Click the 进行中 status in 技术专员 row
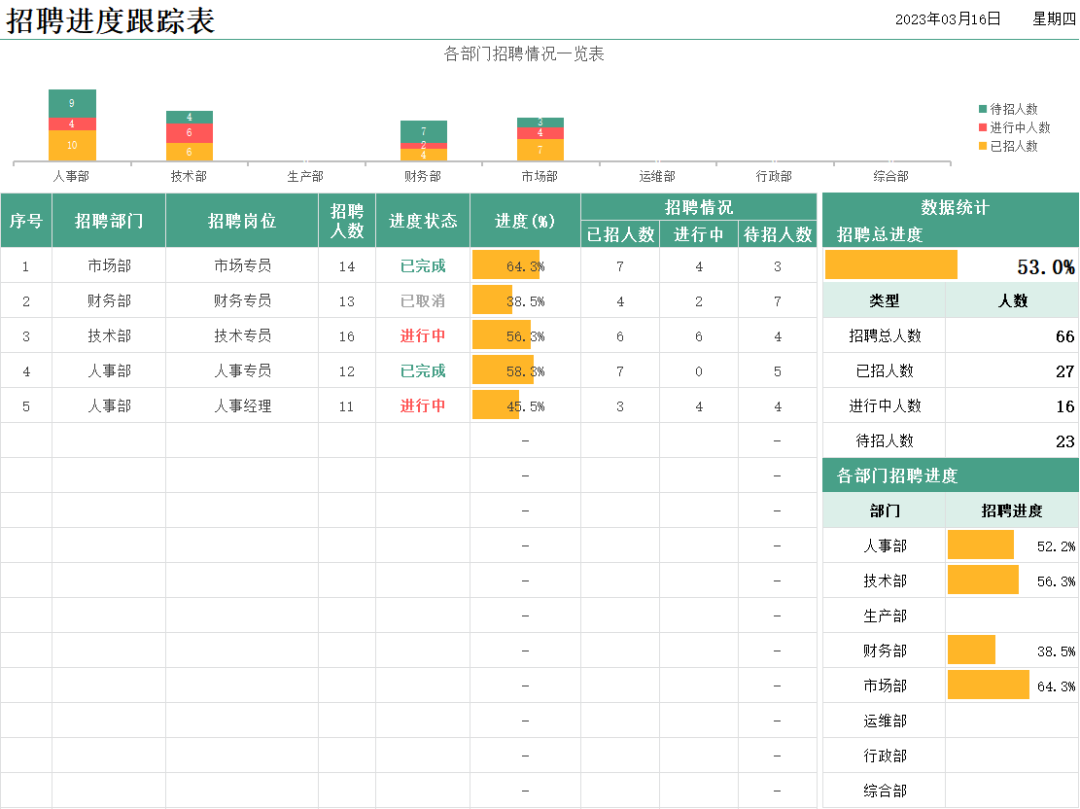Image resolution: width=1080 pixels, height=809 pixels. [x=423, y=335]
